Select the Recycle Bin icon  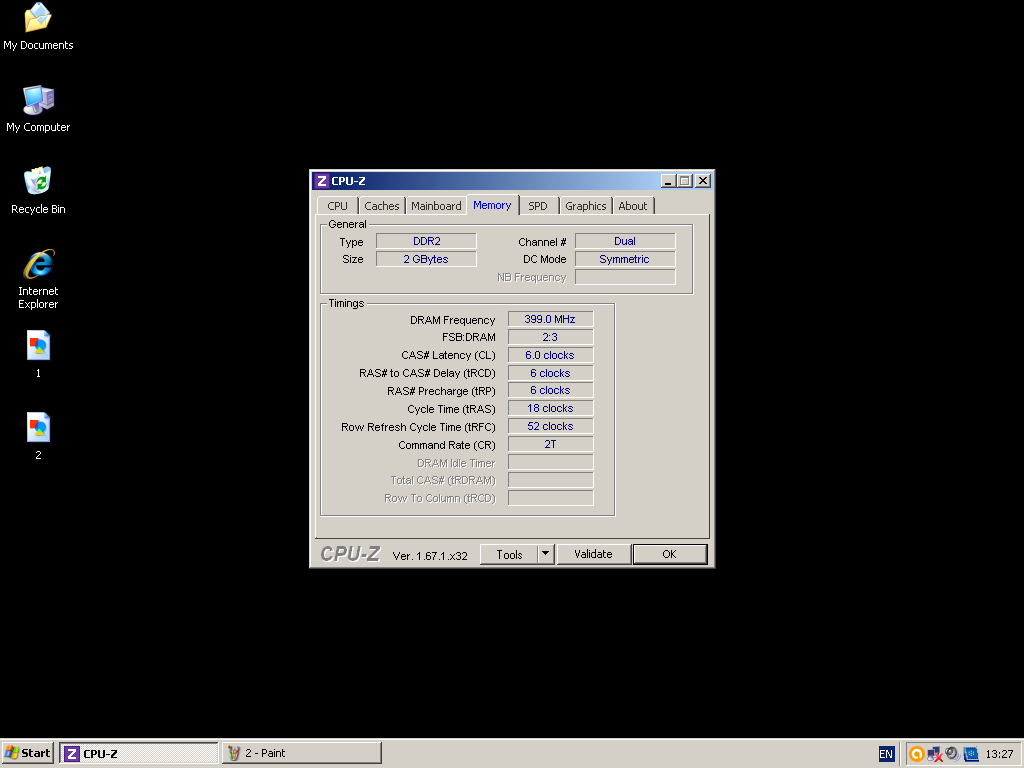point(38,191)
